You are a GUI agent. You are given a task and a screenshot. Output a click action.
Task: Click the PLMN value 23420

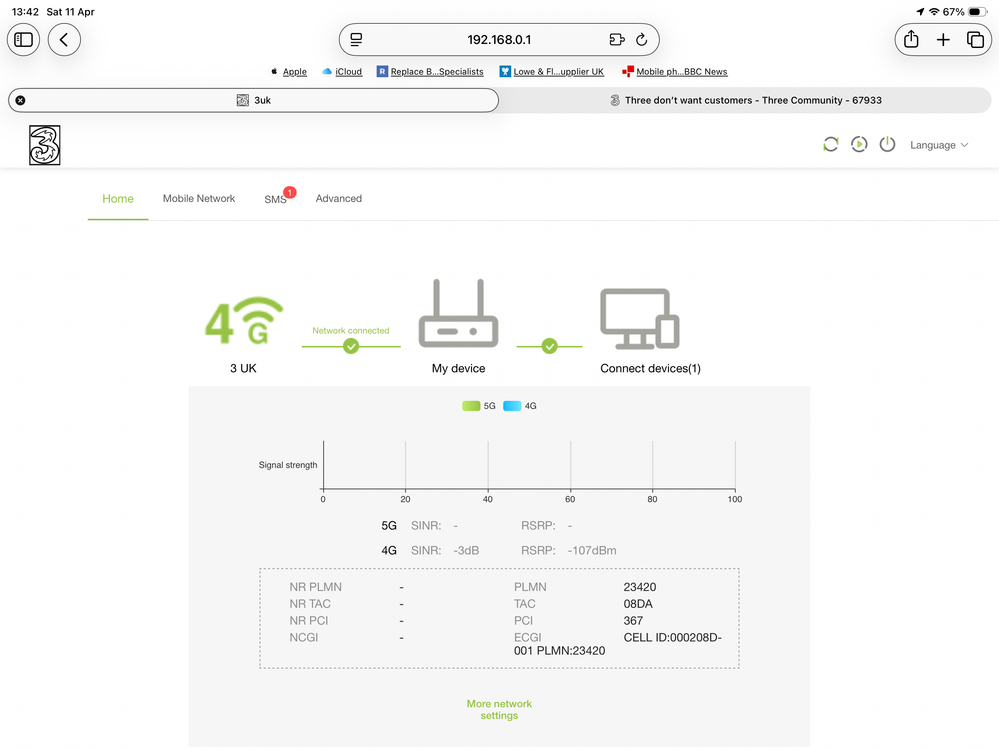coord(640,587)
